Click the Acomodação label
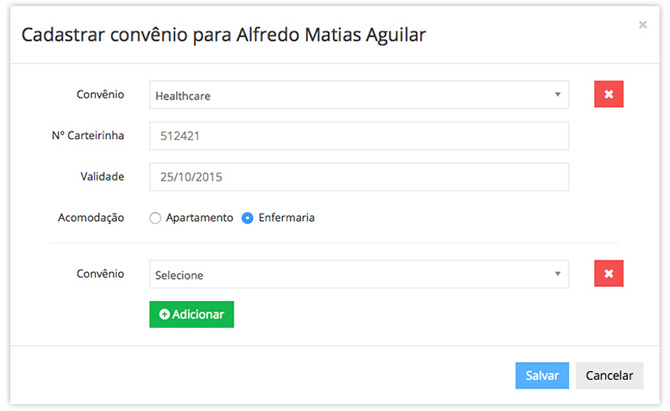 click(91, 217)
